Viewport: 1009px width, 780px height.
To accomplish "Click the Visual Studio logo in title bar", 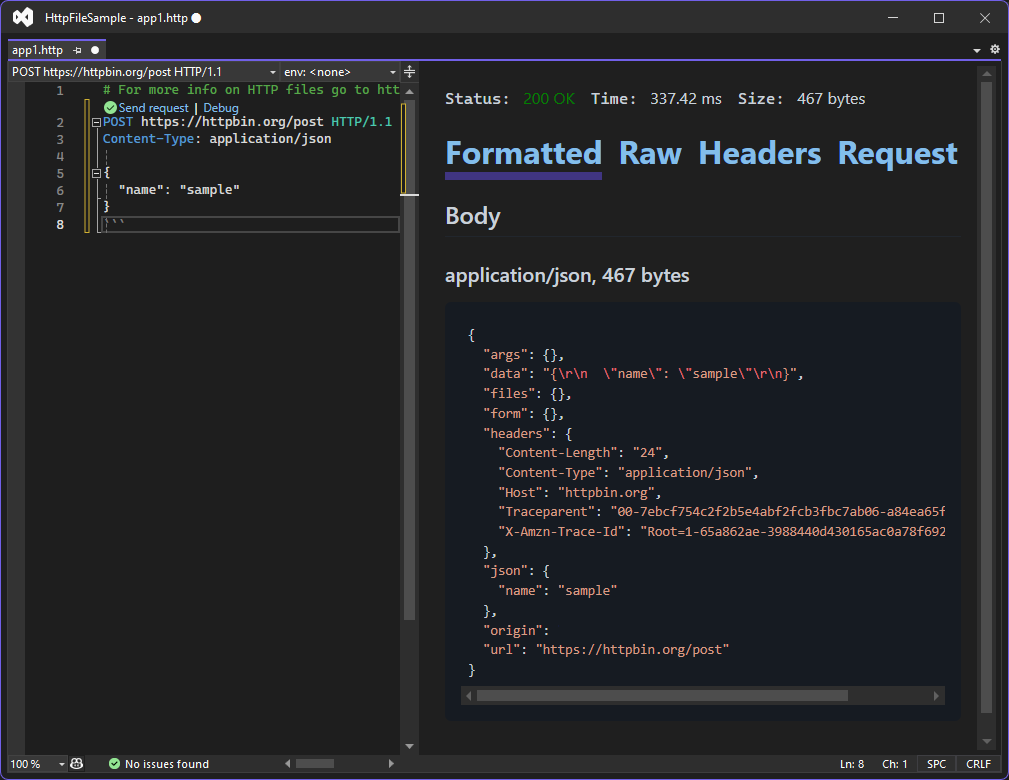I will [x=22, y=16].
